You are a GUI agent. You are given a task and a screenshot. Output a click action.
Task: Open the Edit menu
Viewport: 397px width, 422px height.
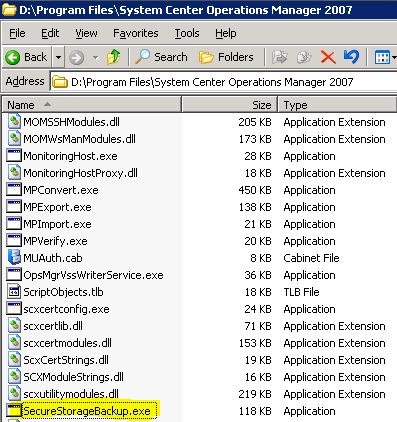(x=50, y=33)
